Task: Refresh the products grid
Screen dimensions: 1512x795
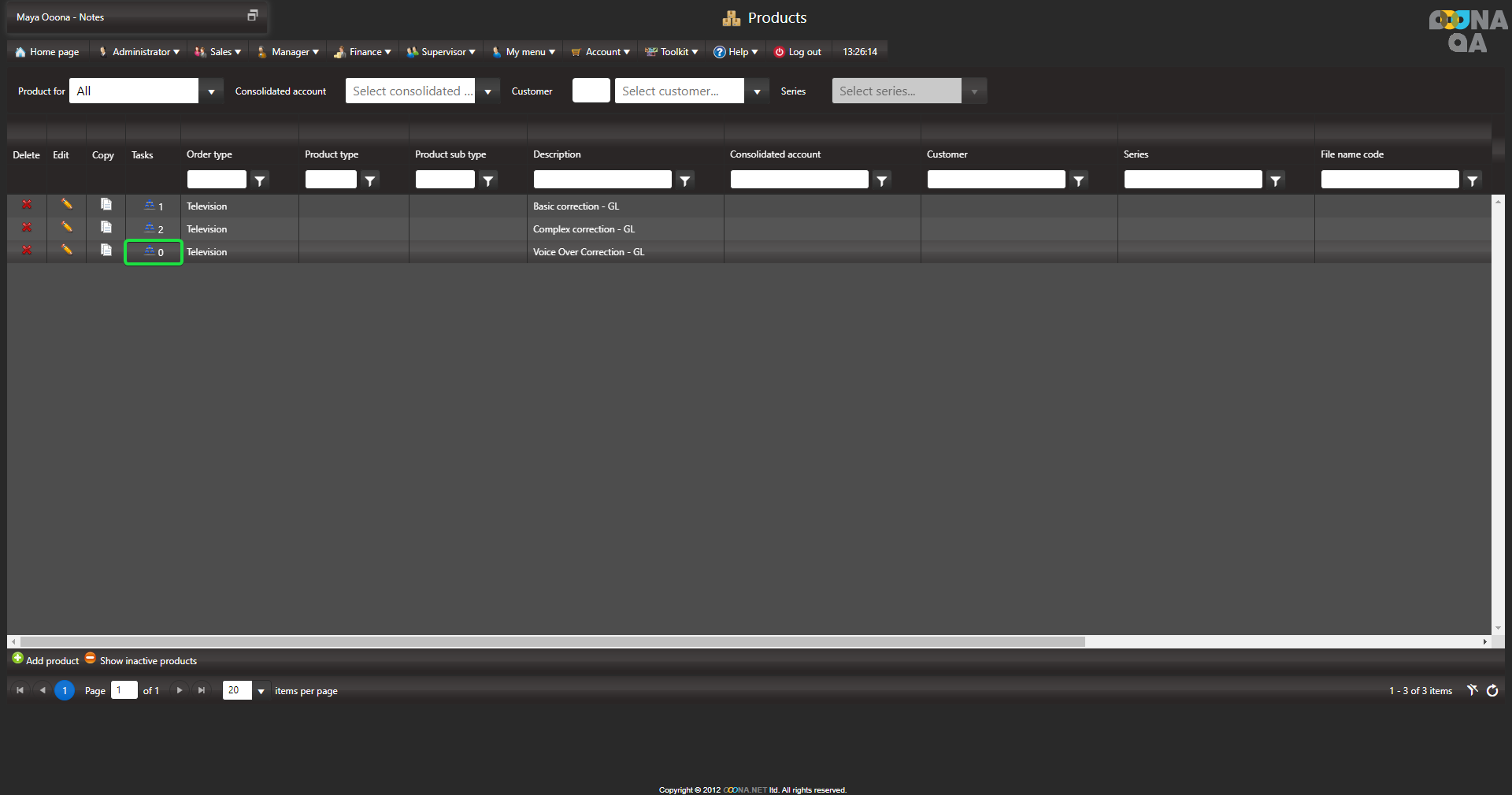Action: (1492, 691)
